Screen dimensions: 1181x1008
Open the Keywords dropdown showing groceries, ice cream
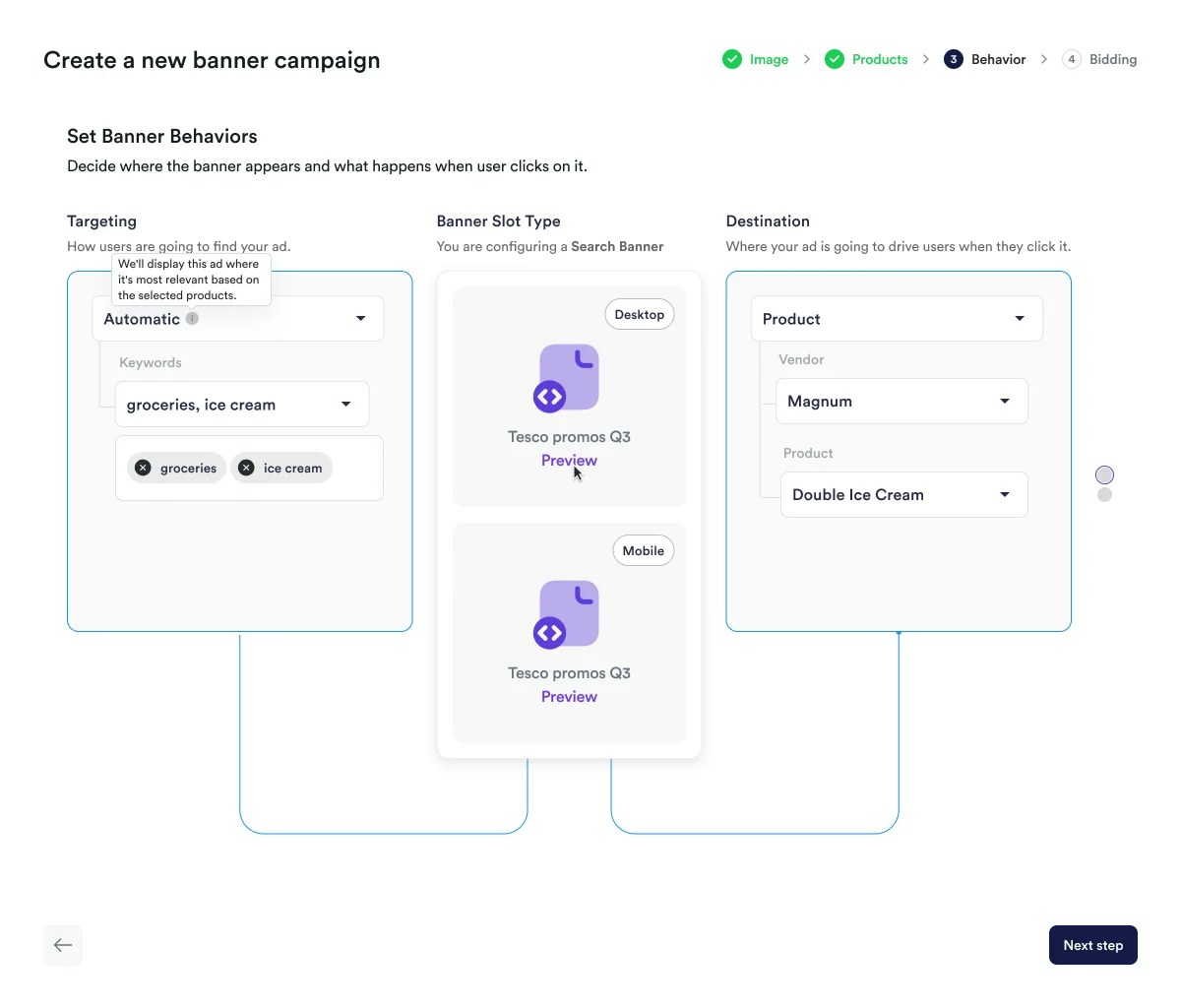(x=241, y=404)
